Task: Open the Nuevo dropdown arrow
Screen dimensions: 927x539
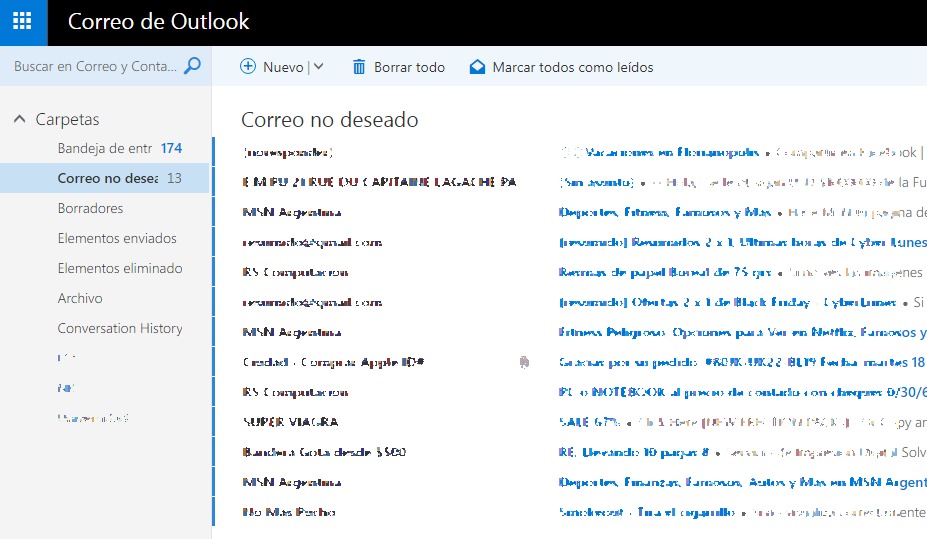Action: tap(319, 66)
